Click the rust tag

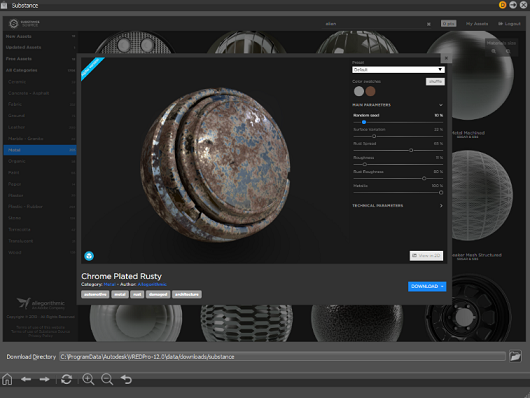click(x=137, y=295)
